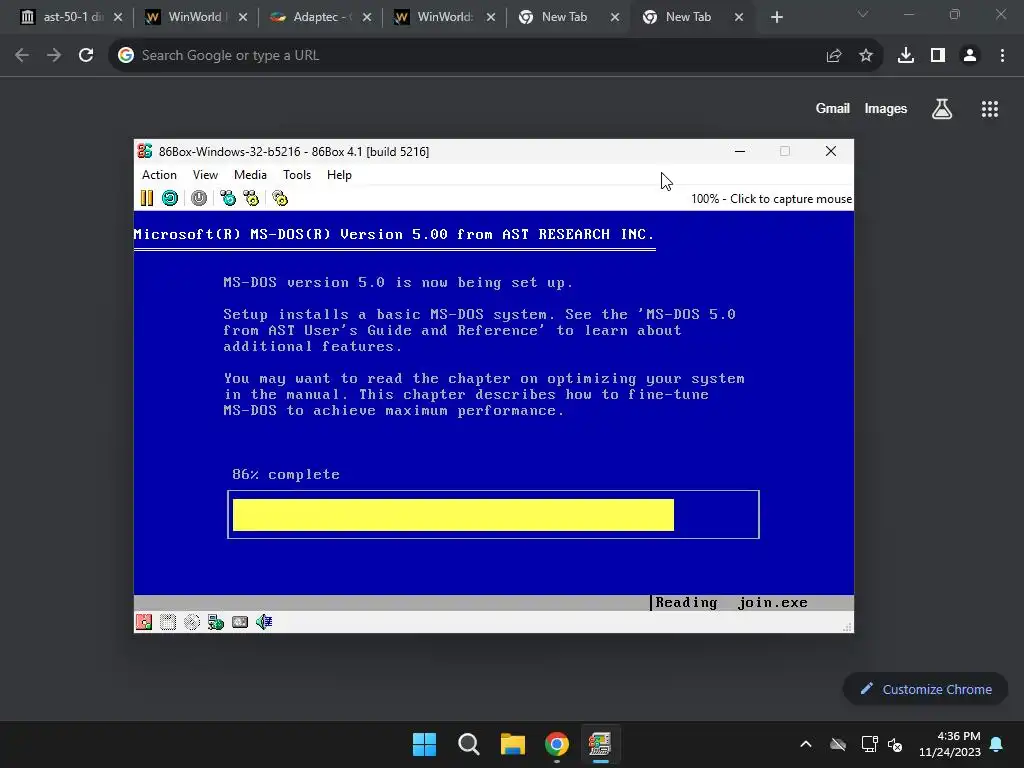The width and height of the screenshot is (1024, 768).
Task: Close the ast-50-1 tab
Action: click(118, 18)
